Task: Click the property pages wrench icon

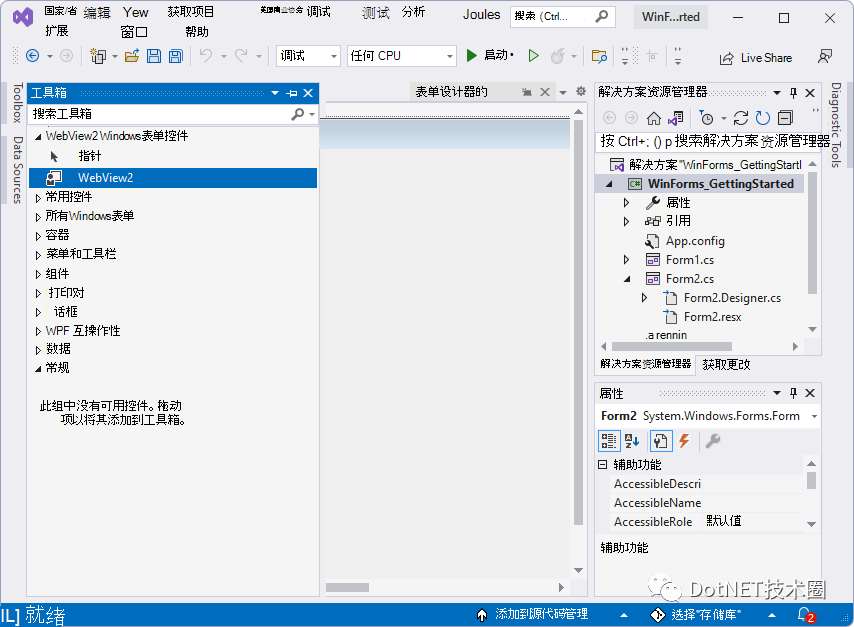Action: 713,441
